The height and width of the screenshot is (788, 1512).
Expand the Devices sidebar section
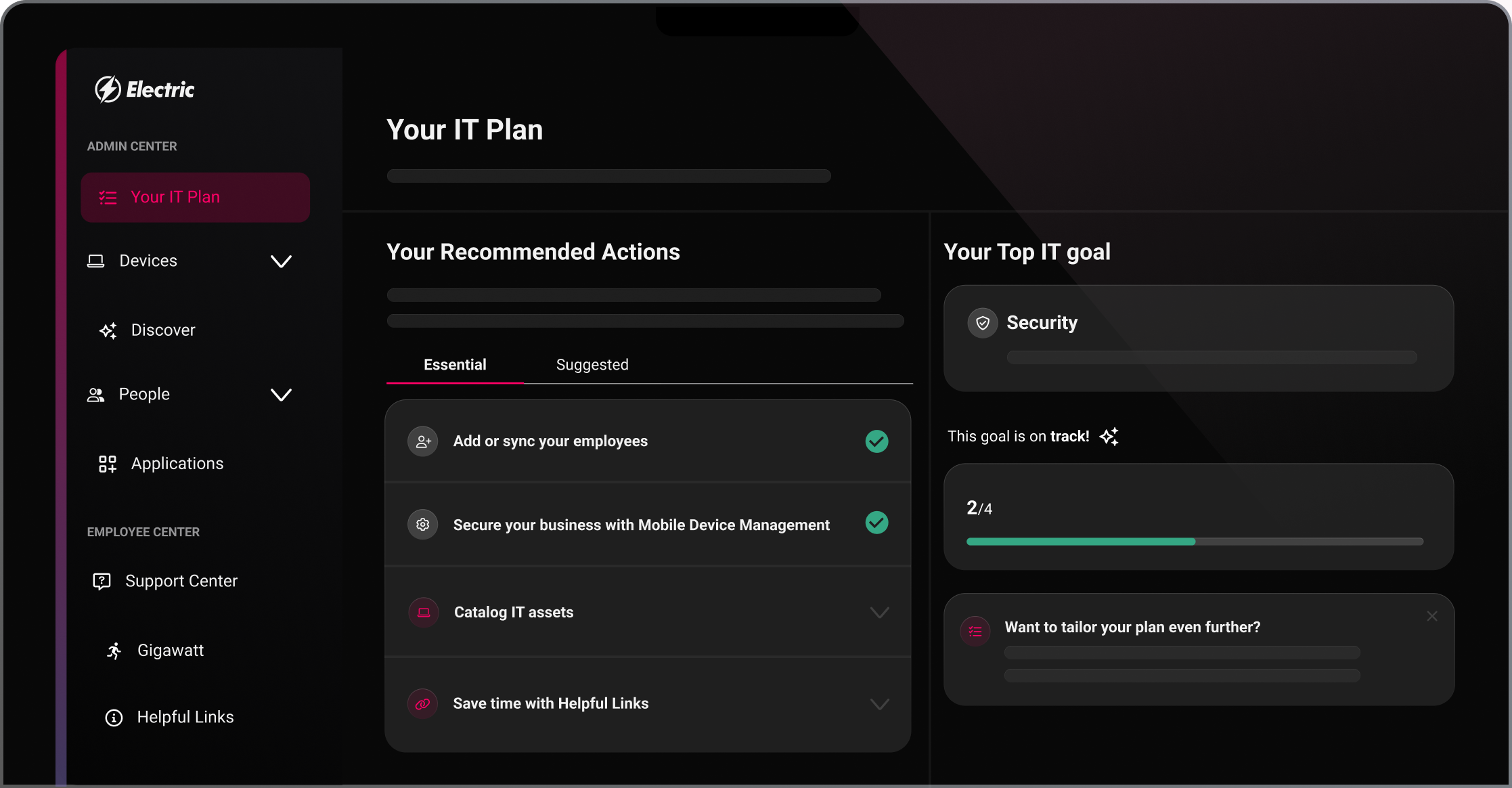[281, 261]
